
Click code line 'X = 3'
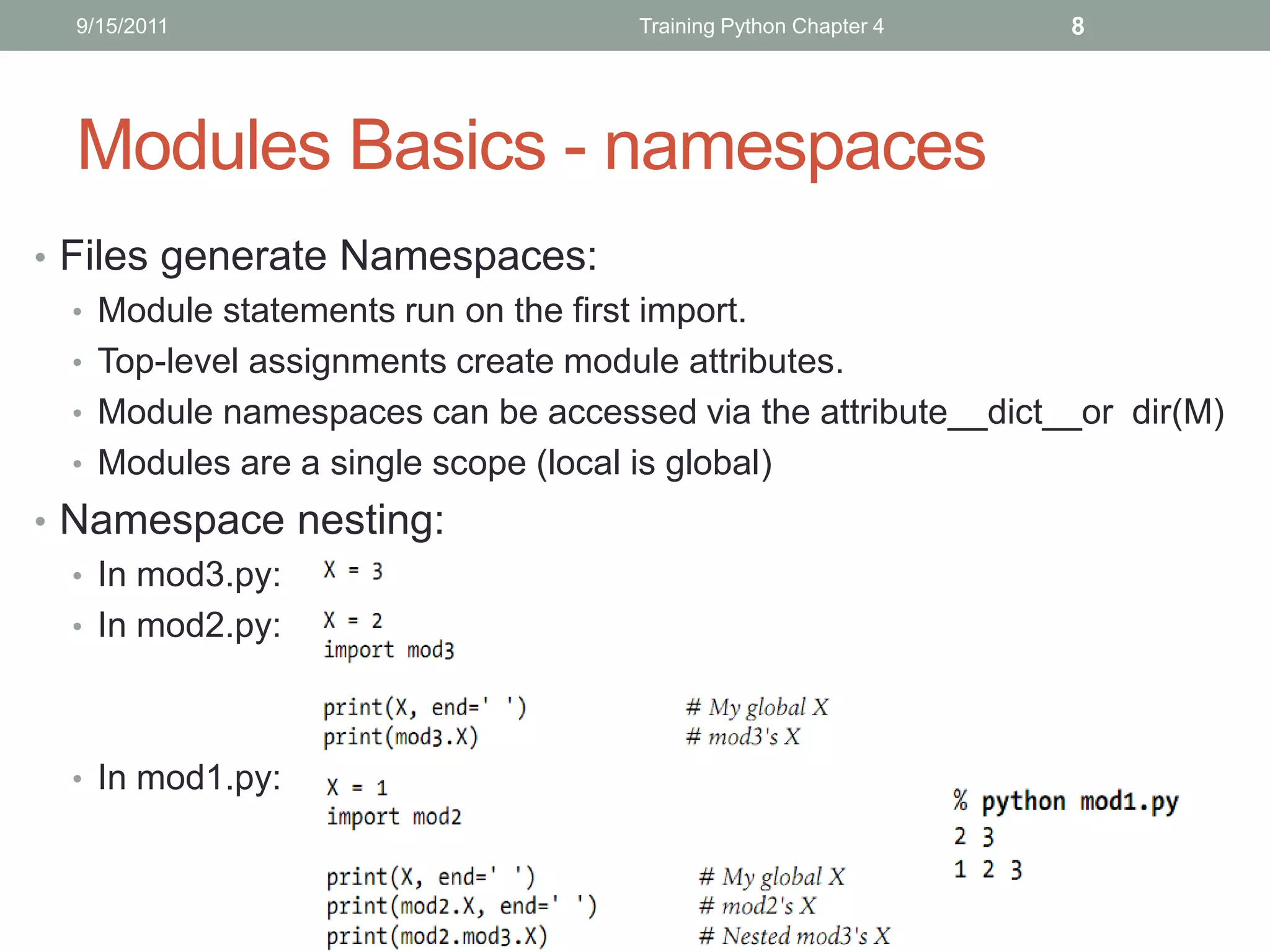353,570
